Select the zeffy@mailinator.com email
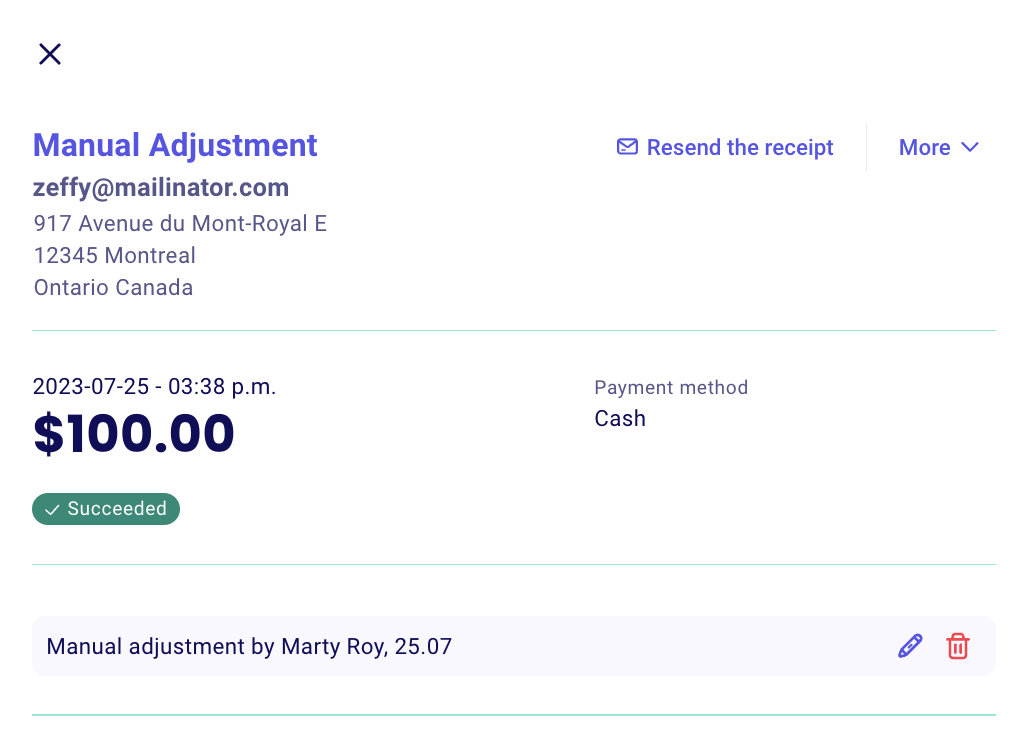 (161, 187)
